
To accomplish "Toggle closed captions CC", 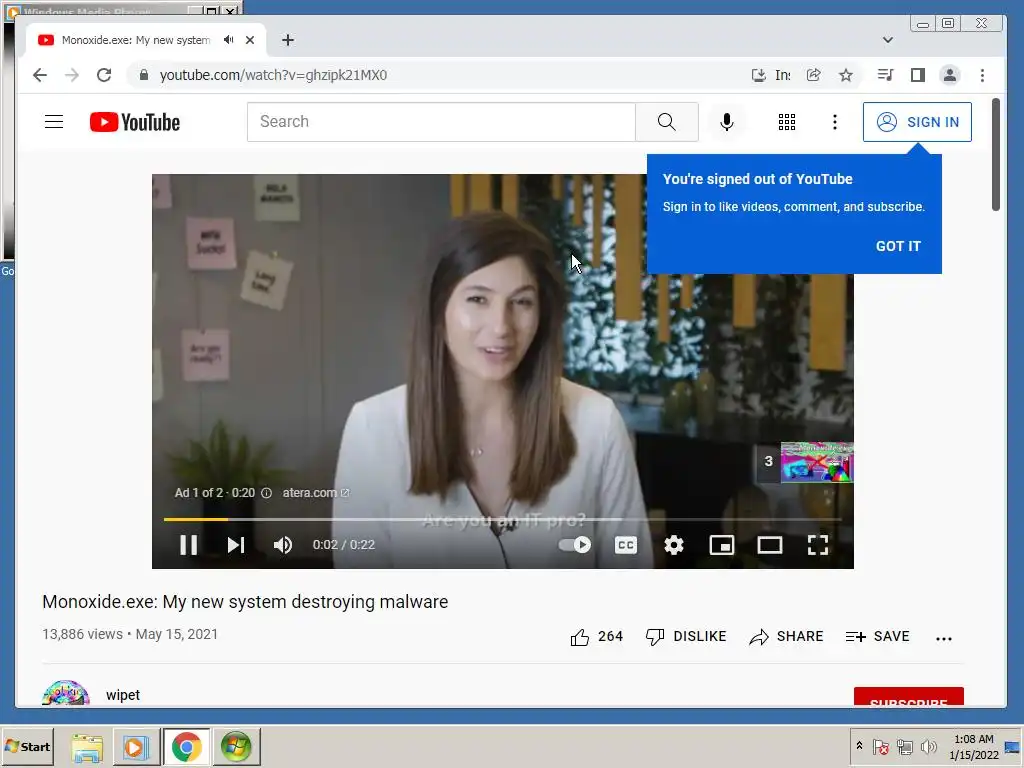I will (626, 545).
